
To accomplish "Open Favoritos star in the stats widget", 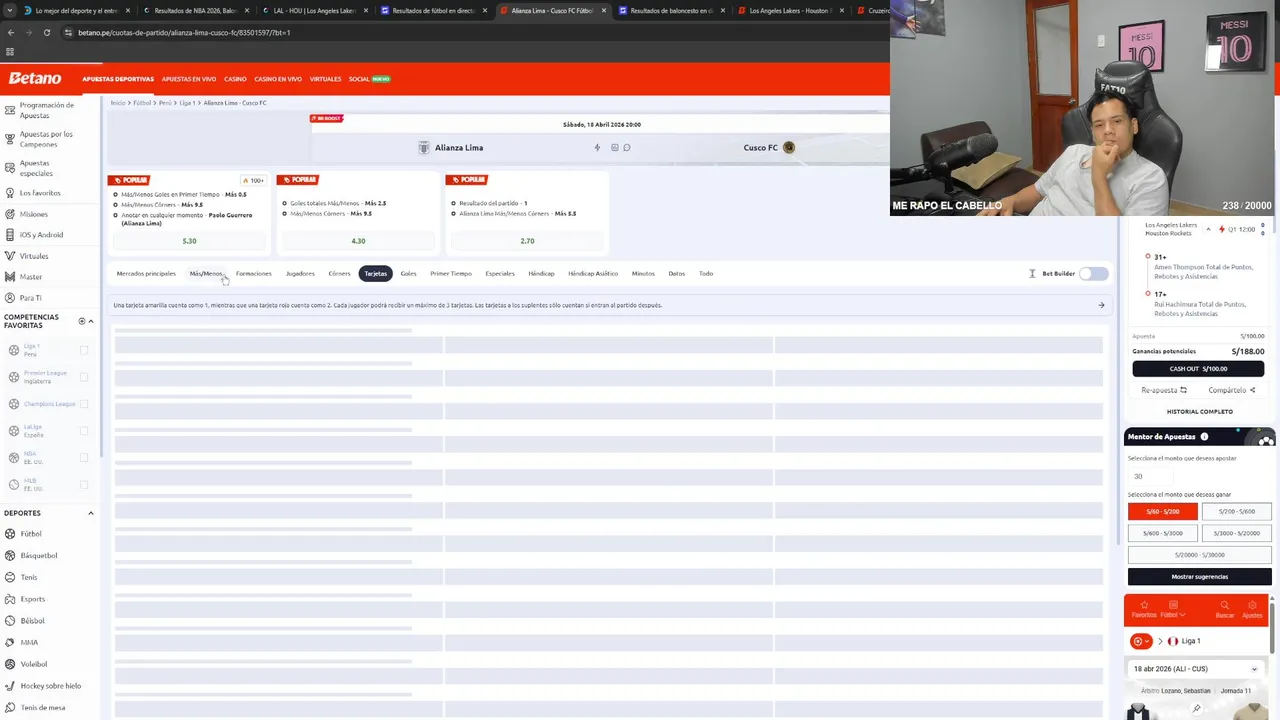I will coord(1143,609).
